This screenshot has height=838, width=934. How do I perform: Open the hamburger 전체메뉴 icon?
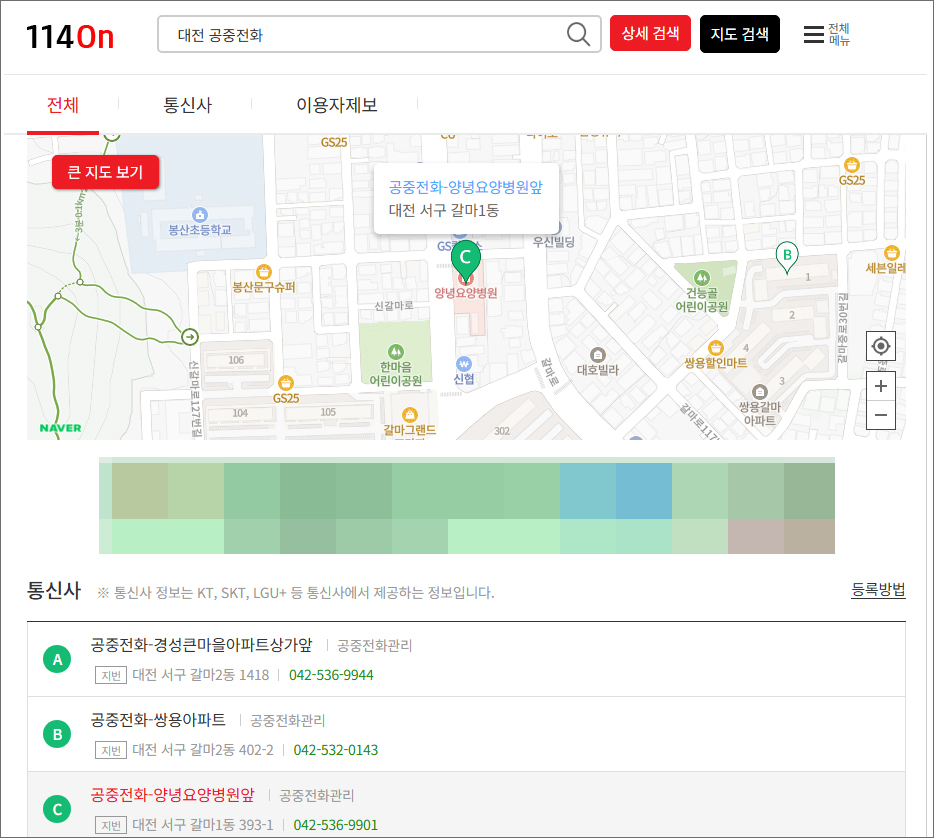click(x=814, y=35)
